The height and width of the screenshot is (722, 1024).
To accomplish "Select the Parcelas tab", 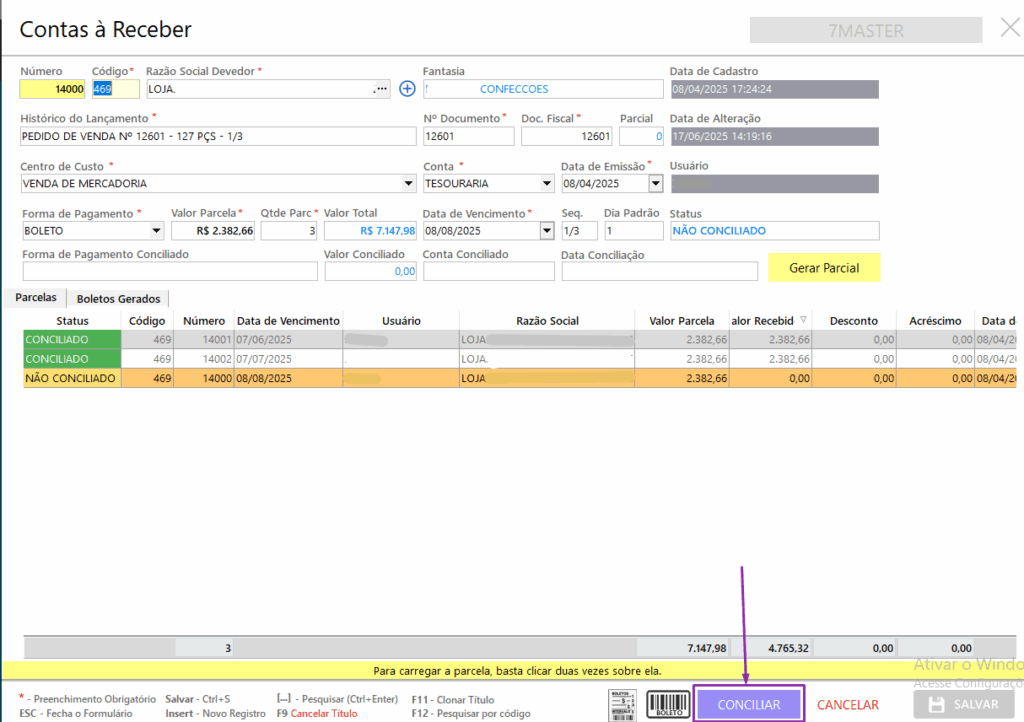I will (36, 298).
